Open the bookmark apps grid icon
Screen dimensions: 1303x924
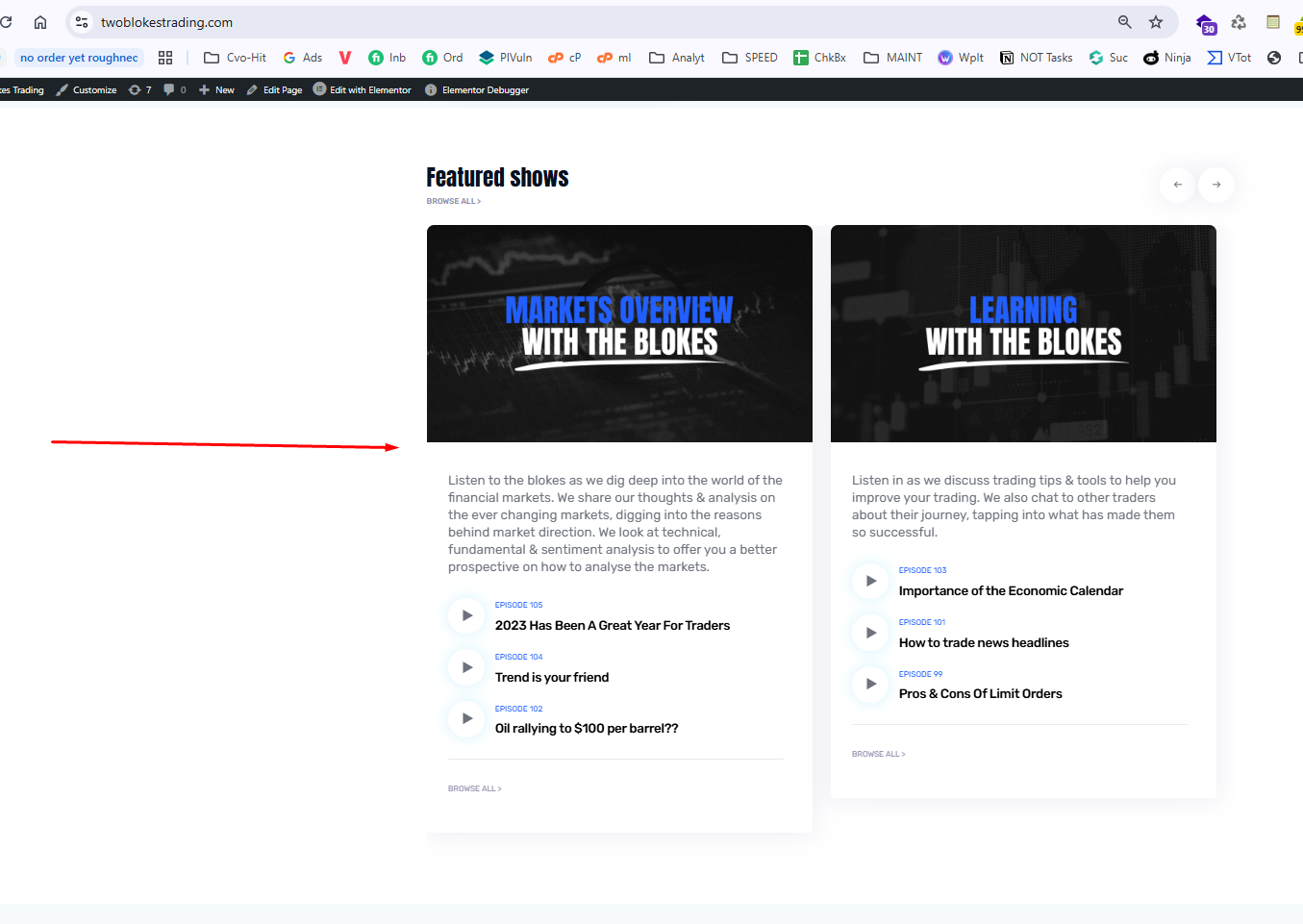coord(165,58)
